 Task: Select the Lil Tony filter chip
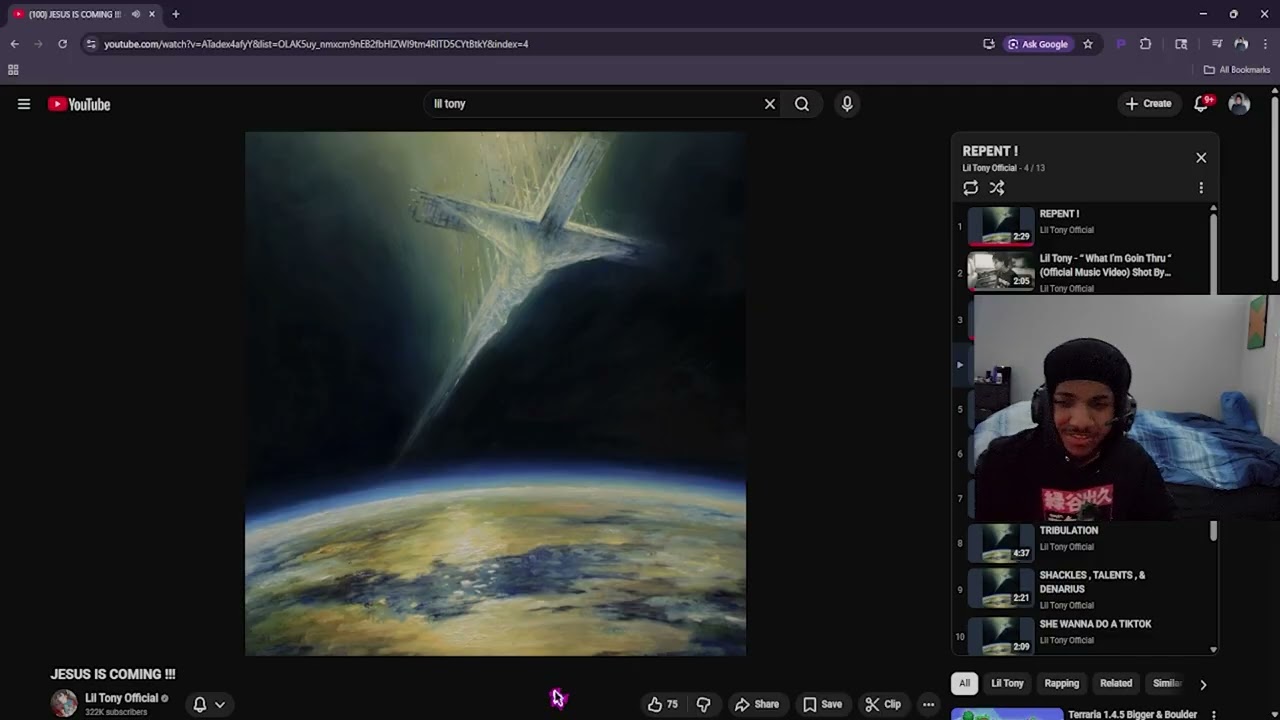click(1007, 684)
